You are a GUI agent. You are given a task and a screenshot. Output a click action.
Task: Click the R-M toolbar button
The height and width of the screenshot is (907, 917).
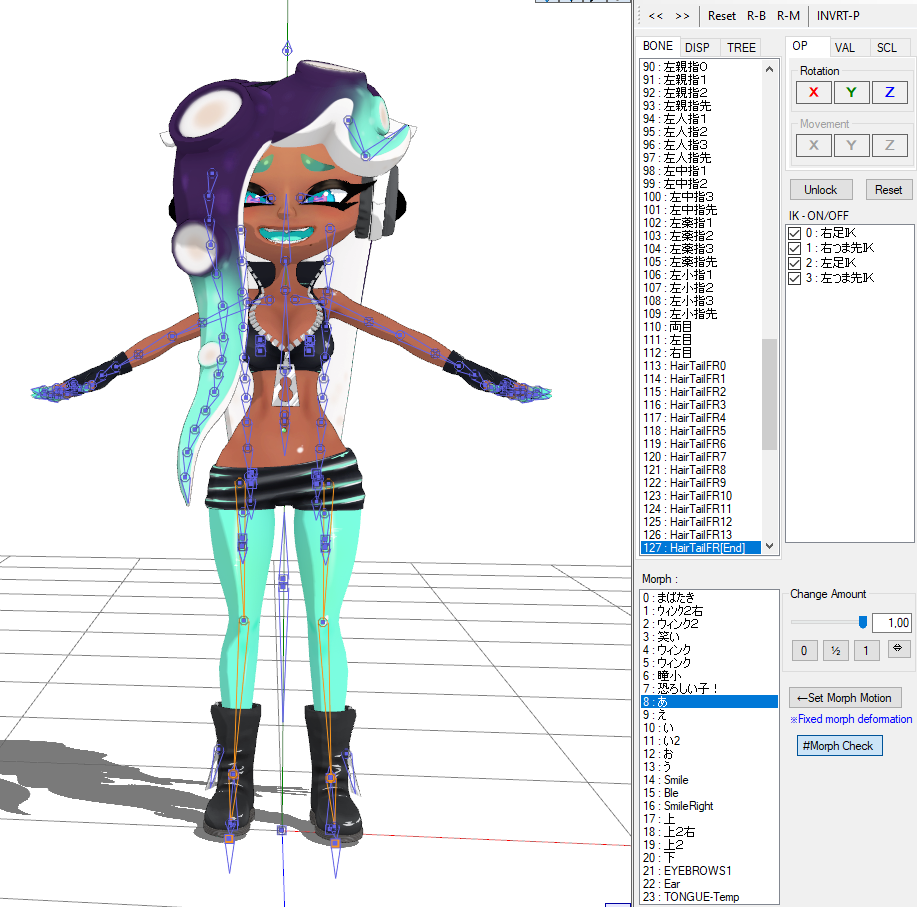788,16
